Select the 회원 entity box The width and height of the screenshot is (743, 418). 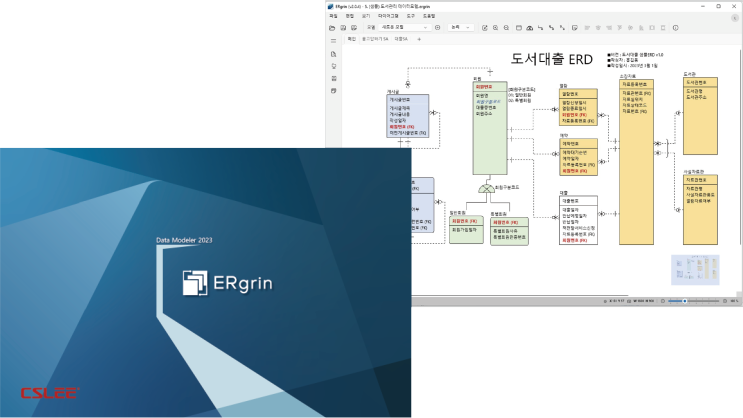(490, 128)
